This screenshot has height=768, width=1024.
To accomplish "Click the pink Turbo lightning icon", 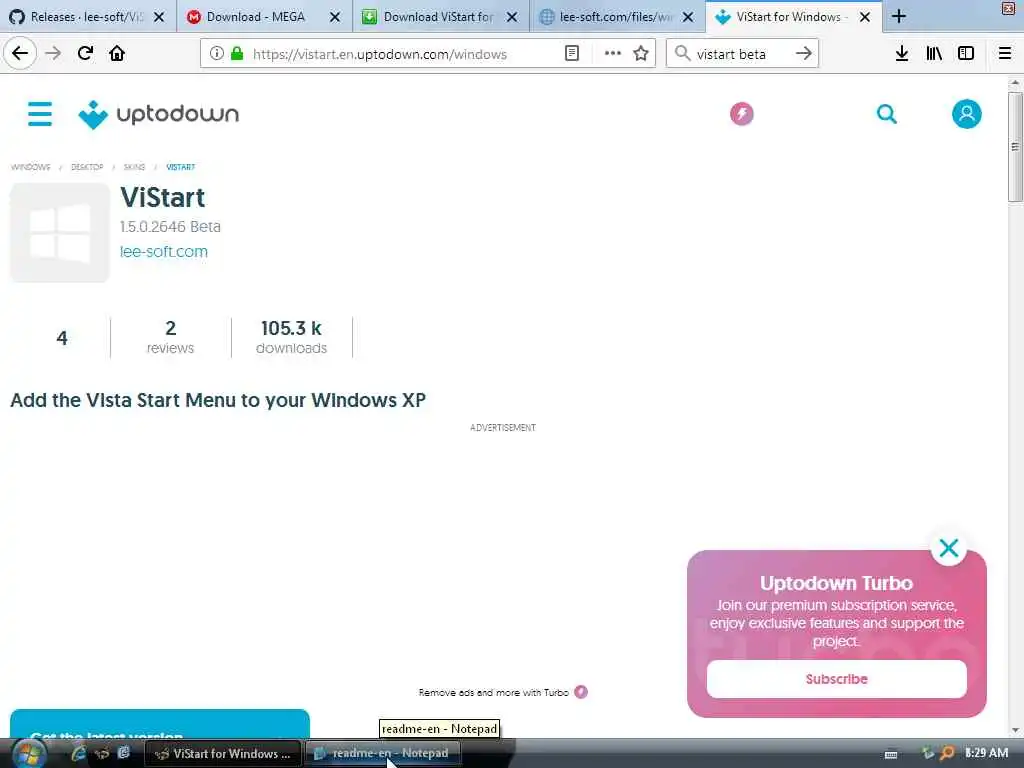I will [741, 114].
